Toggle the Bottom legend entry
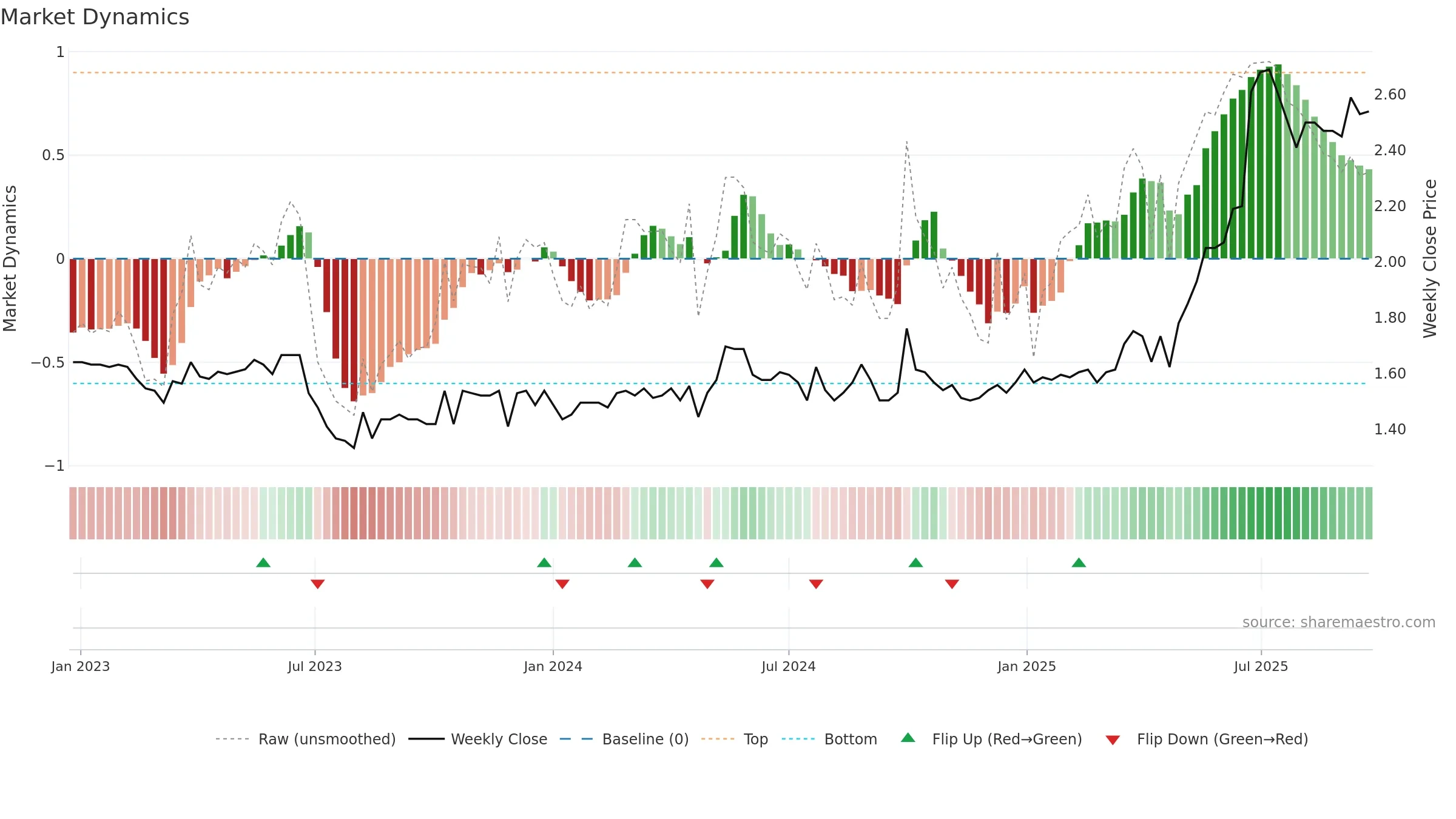 [x=829, y=739]
